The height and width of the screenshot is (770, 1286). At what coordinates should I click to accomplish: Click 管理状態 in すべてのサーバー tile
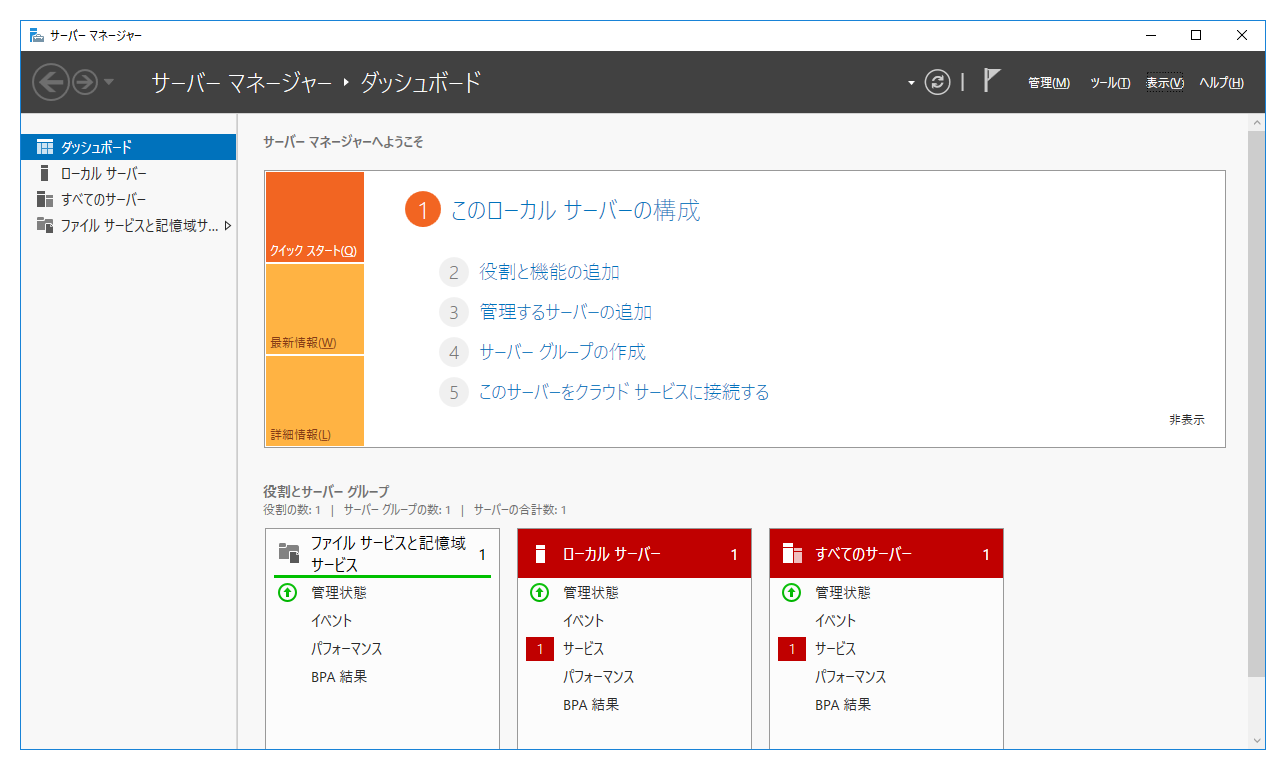point(843,593)
